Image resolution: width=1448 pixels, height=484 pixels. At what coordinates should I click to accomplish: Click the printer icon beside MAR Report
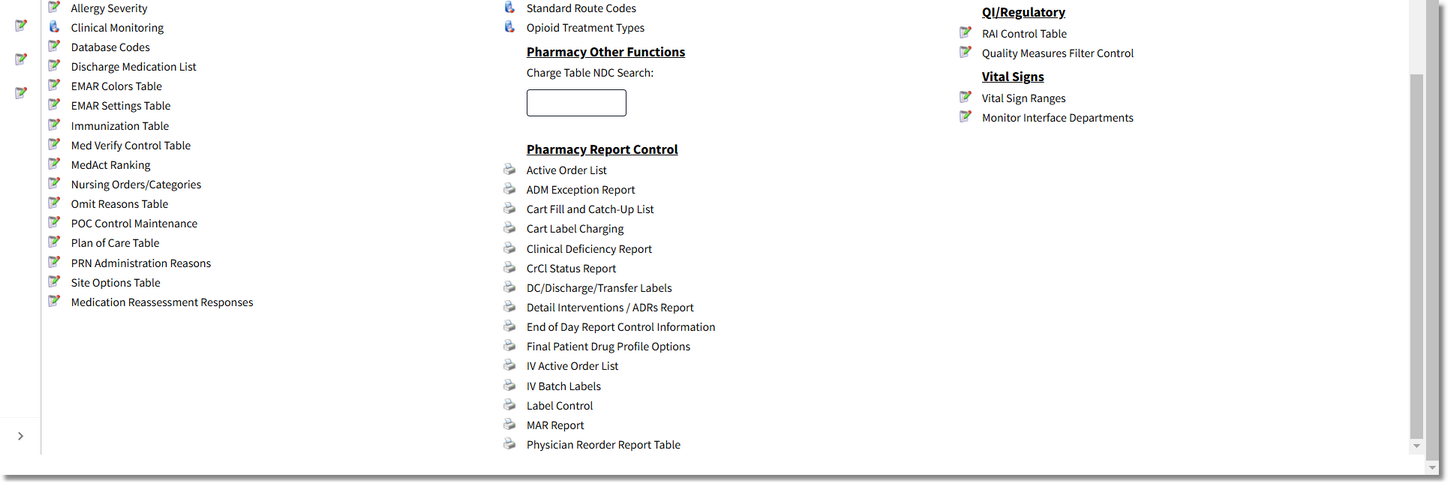click(x=509, y=425)
